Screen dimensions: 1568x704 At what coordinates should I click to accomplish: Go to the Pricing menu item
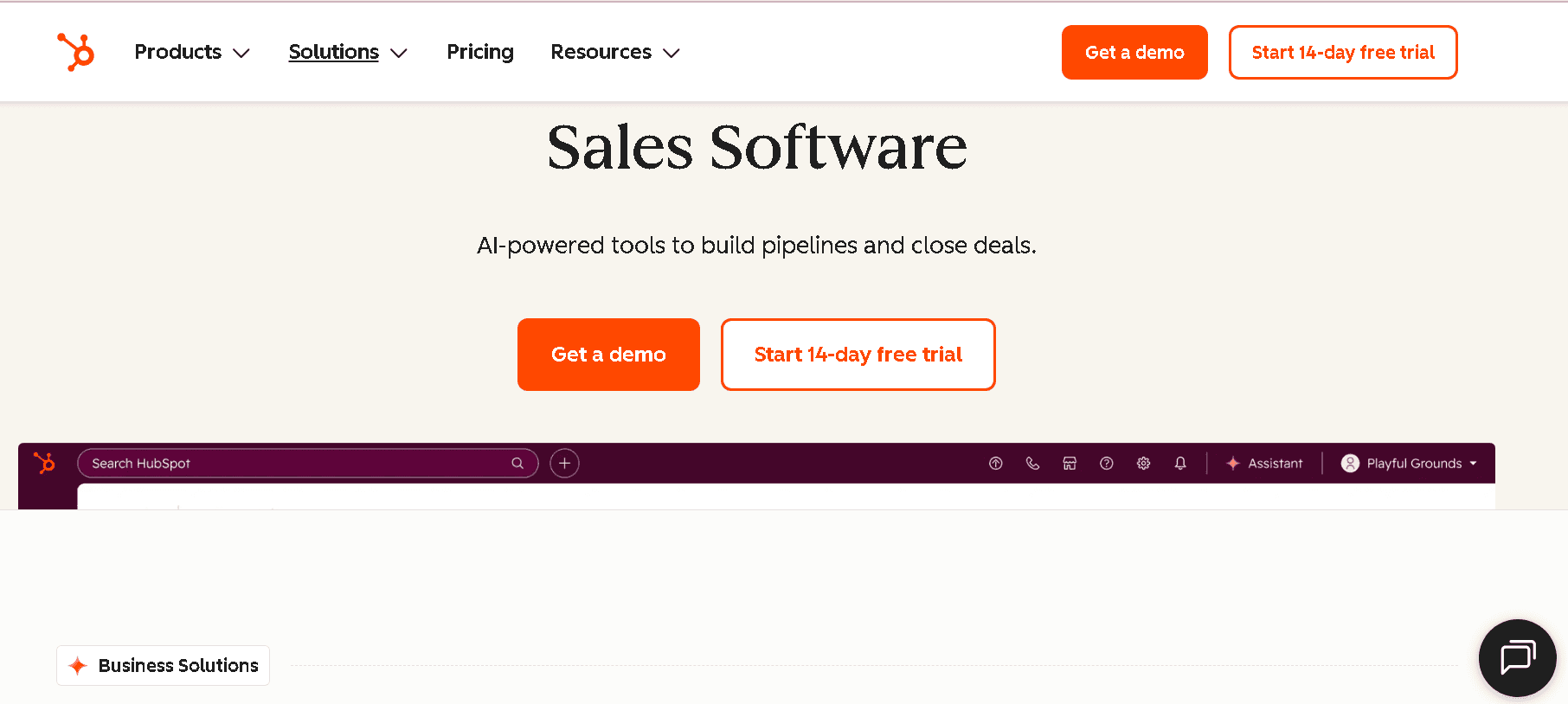pyautogui.click(x=480, y=52)
